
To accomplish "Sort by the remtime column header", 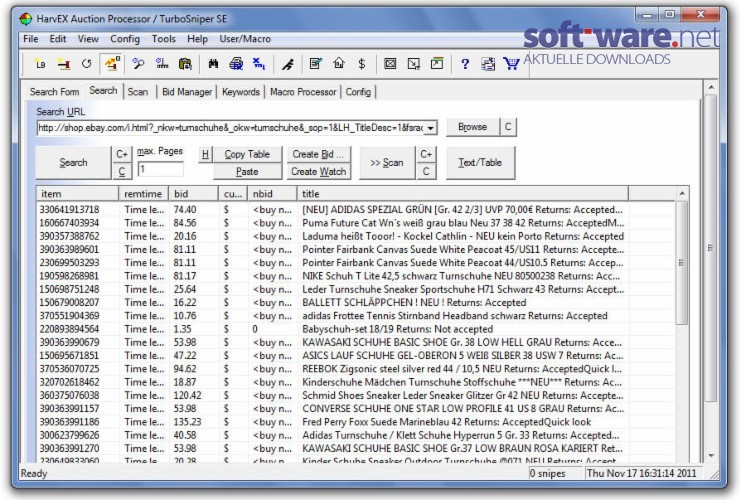I will [144, 194].
